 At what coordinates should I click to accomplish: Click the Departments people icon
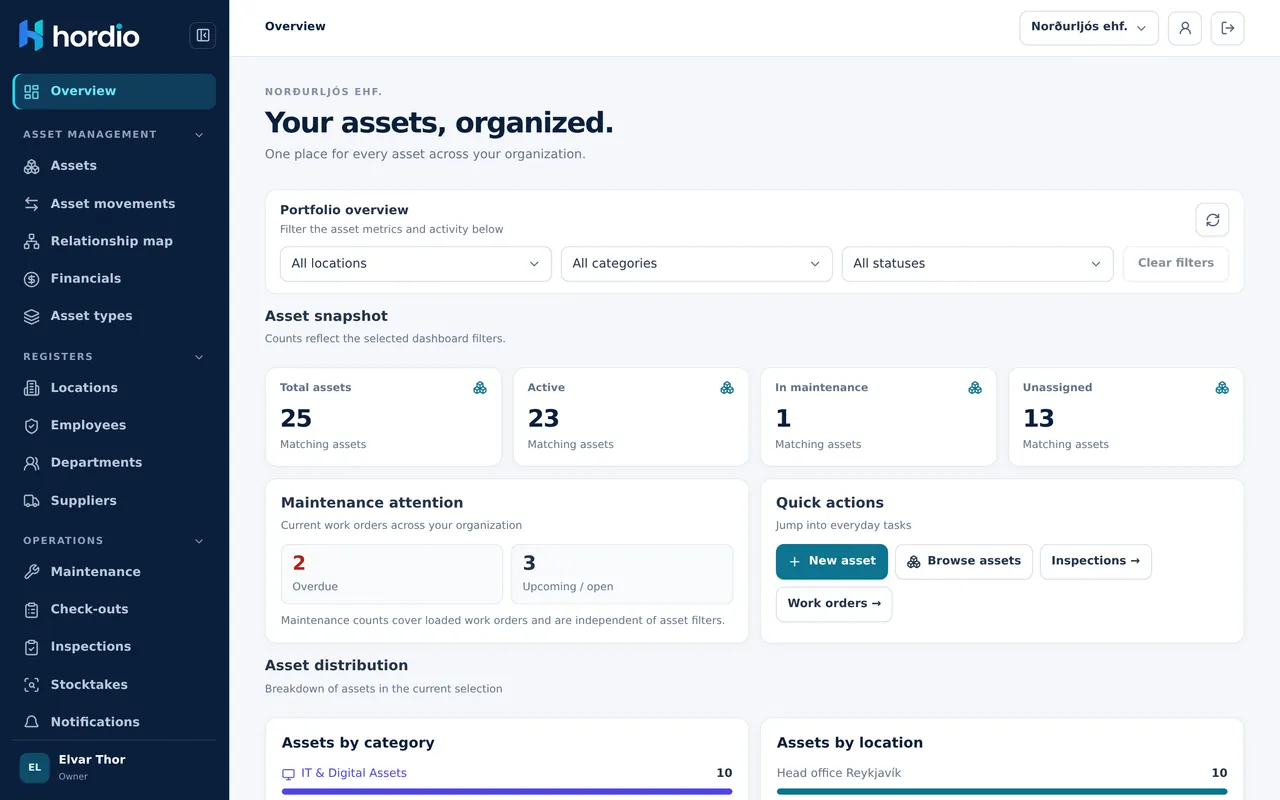(x=32, y=463)
